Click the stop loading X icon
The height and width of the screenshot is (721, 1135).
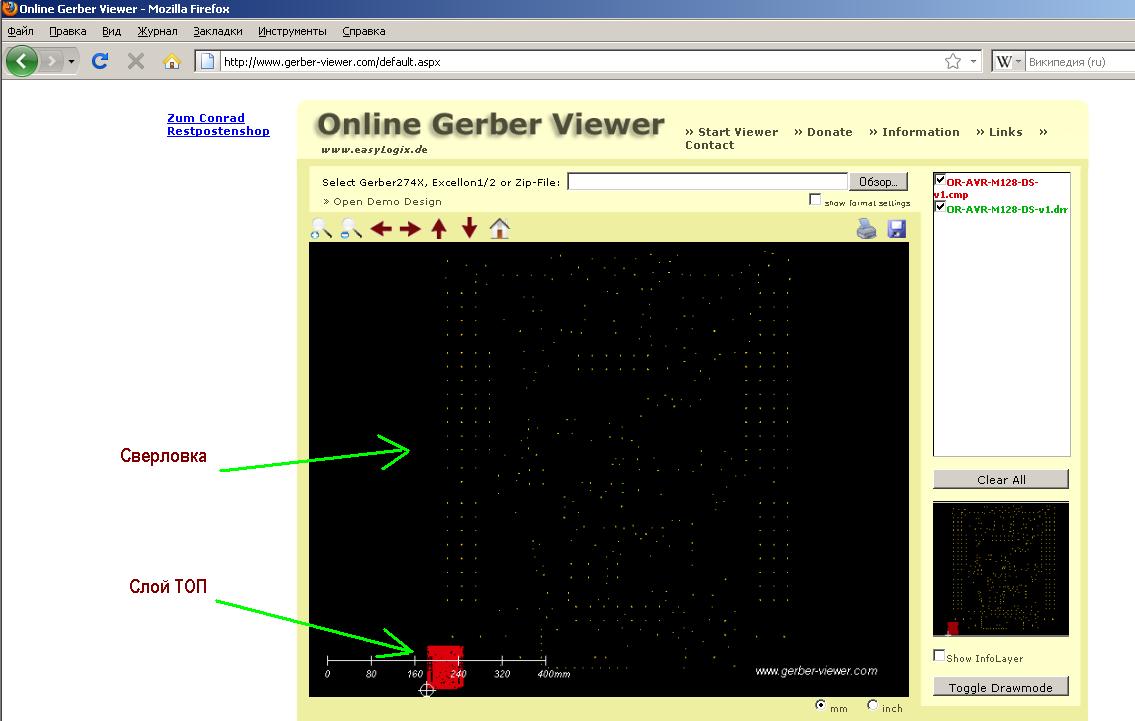(135, 62)
